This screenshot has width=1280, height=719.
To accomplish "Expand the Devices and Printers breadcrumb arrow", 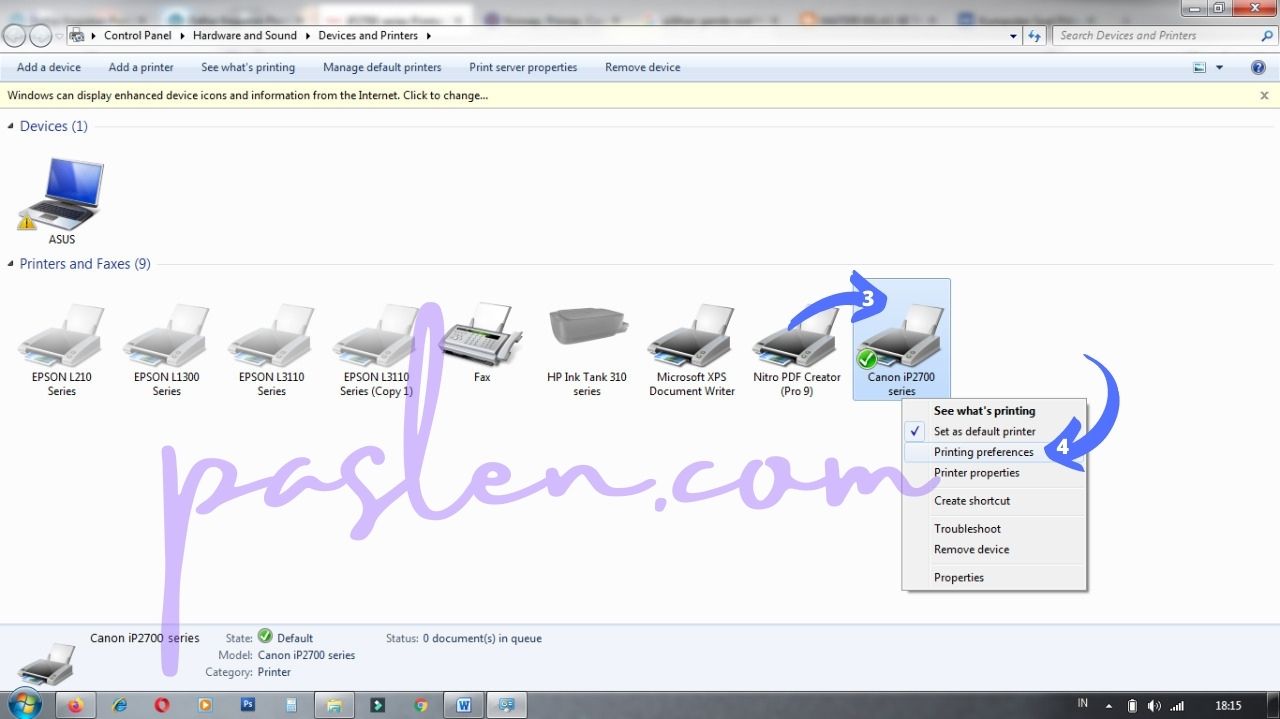I will click(x=428, y=36).
